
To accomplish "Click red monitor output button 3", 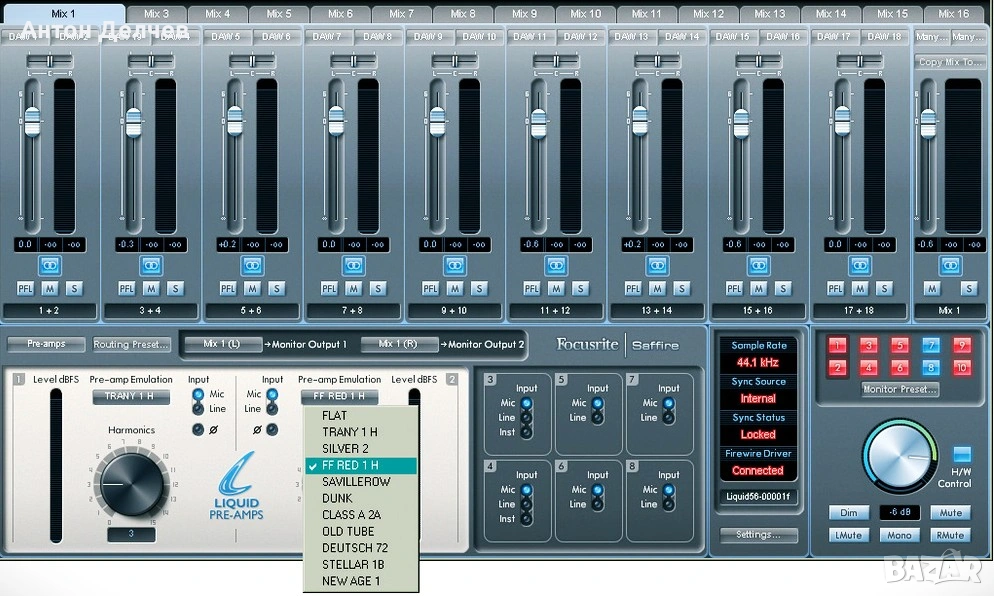I will point(869,346).
